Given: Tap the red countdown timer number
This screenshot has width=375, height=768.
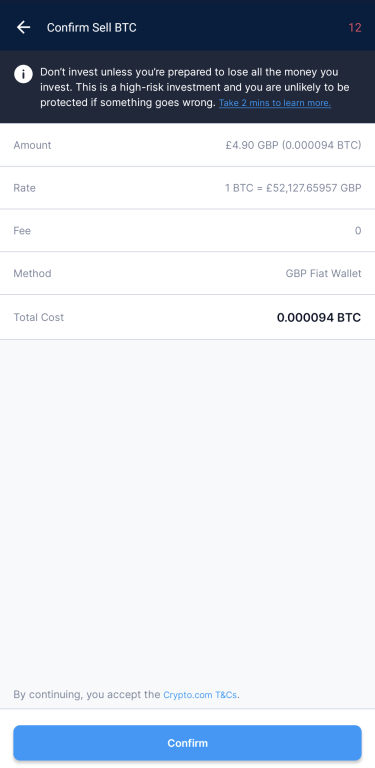Looking at the screenshot, I should click(355, 28).
